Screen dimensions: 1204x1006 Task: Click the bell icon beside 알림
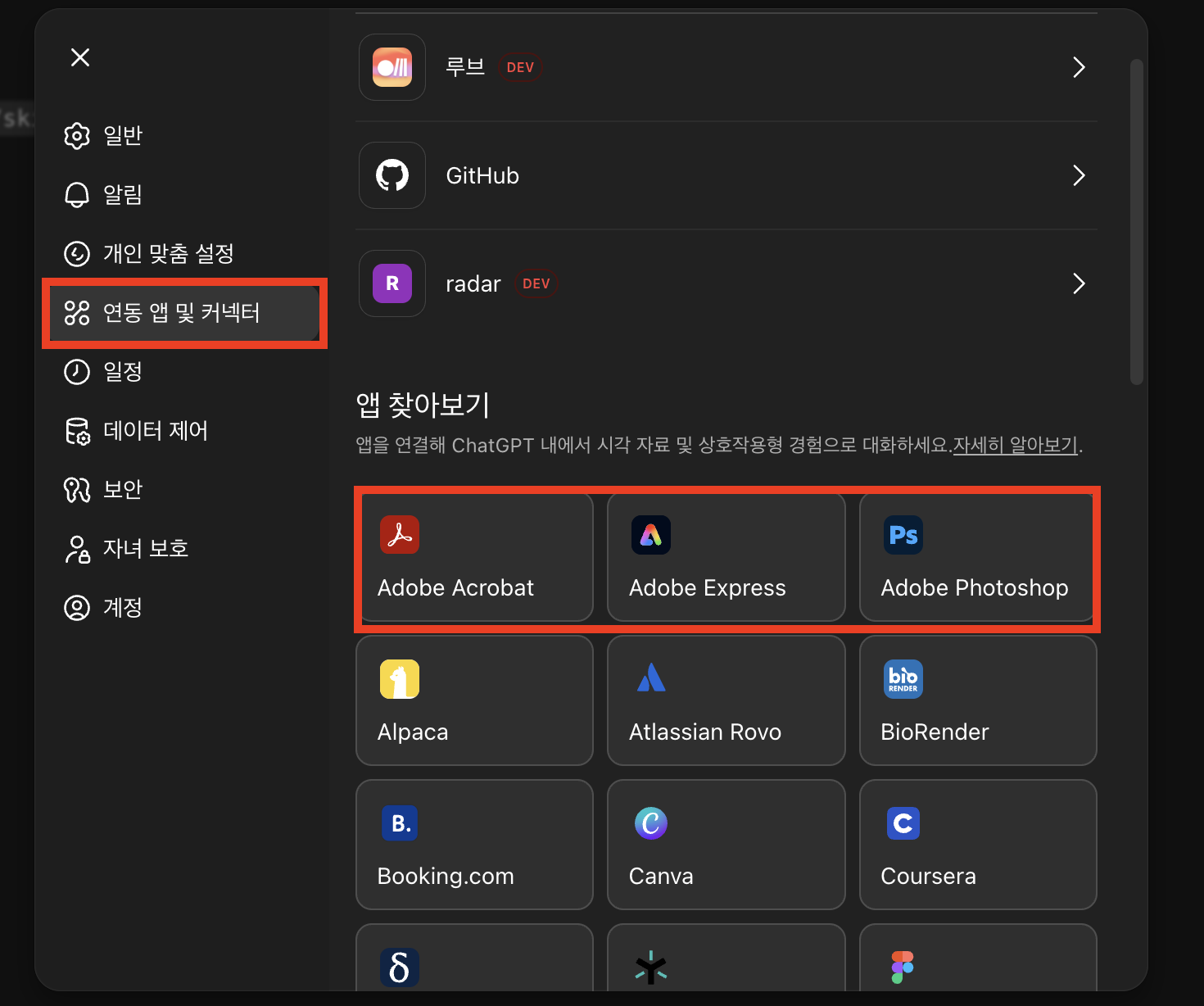coord(77,195)
